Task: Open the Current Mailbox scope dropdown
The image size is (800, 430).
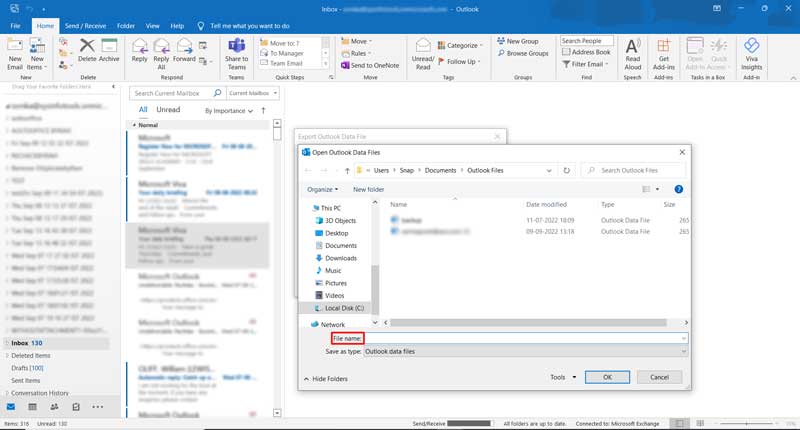Action: click(253, 93)
